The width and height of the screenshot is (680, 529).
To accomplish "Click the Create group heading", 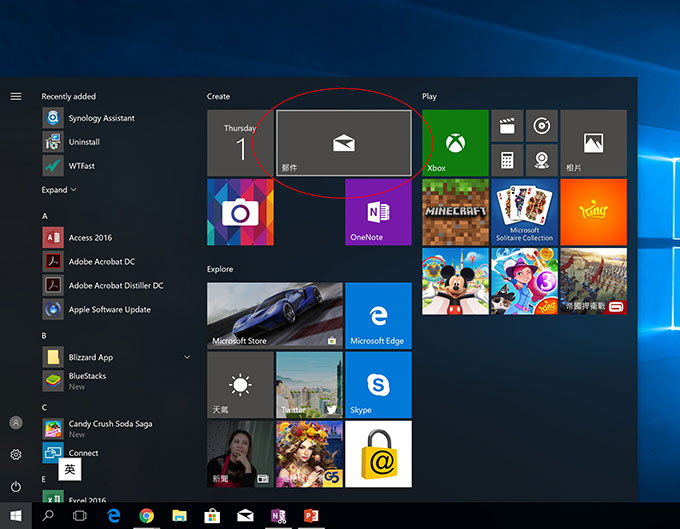I will click(x=218, y=96).
